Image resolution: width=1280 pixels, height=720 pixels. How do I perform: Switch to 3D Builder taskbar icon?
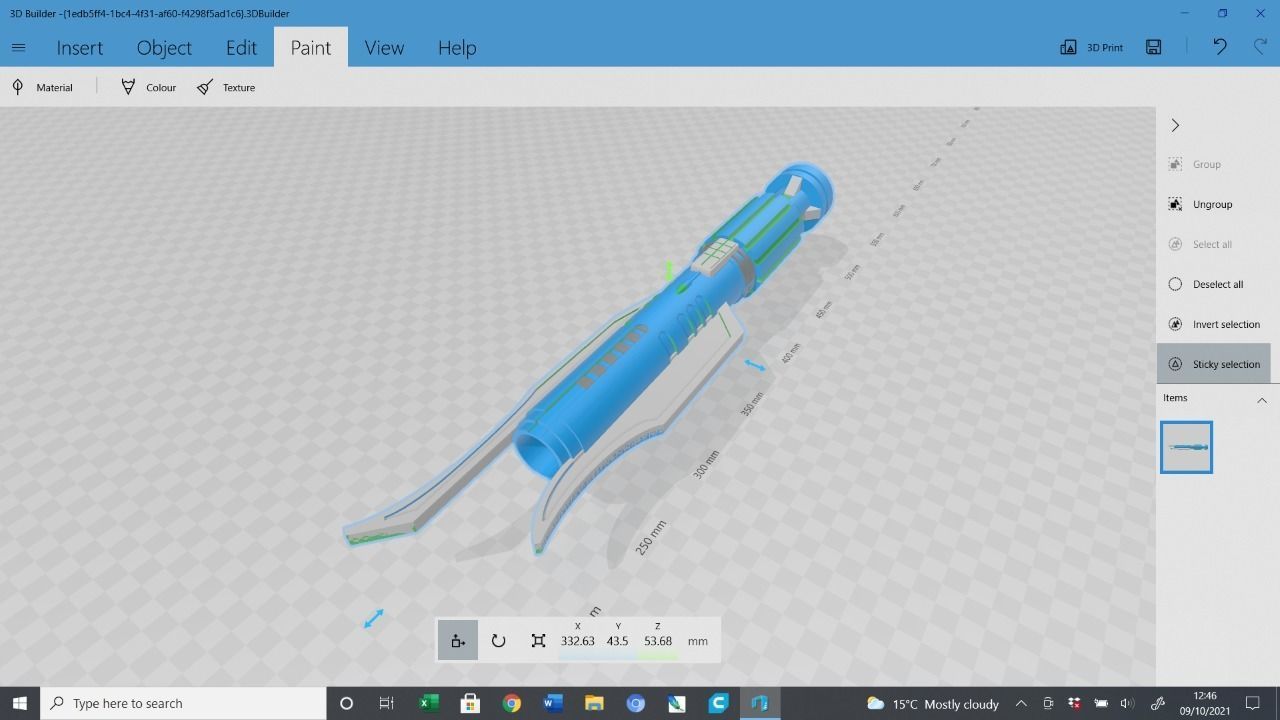[x=759, y=703]
